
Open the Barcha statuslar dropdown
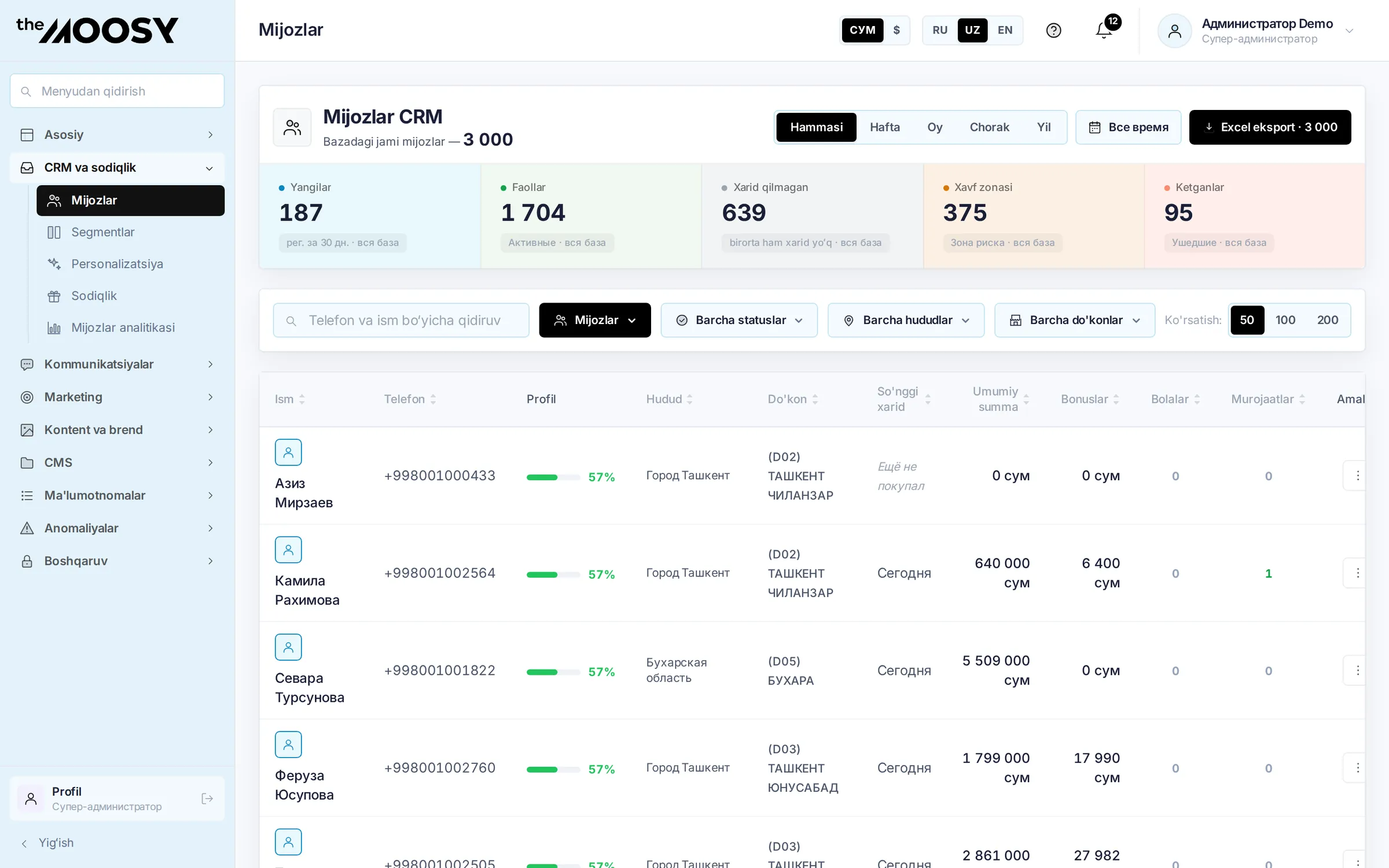(739, 320)
